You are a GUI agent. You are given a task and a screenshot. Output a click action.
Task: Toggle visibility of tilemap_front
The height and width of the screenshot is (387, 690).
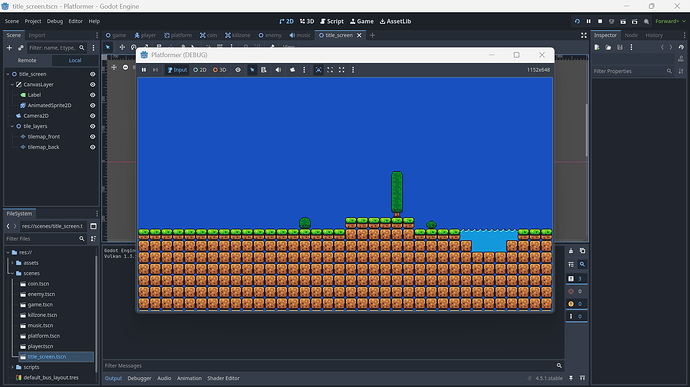pos(92,137)
